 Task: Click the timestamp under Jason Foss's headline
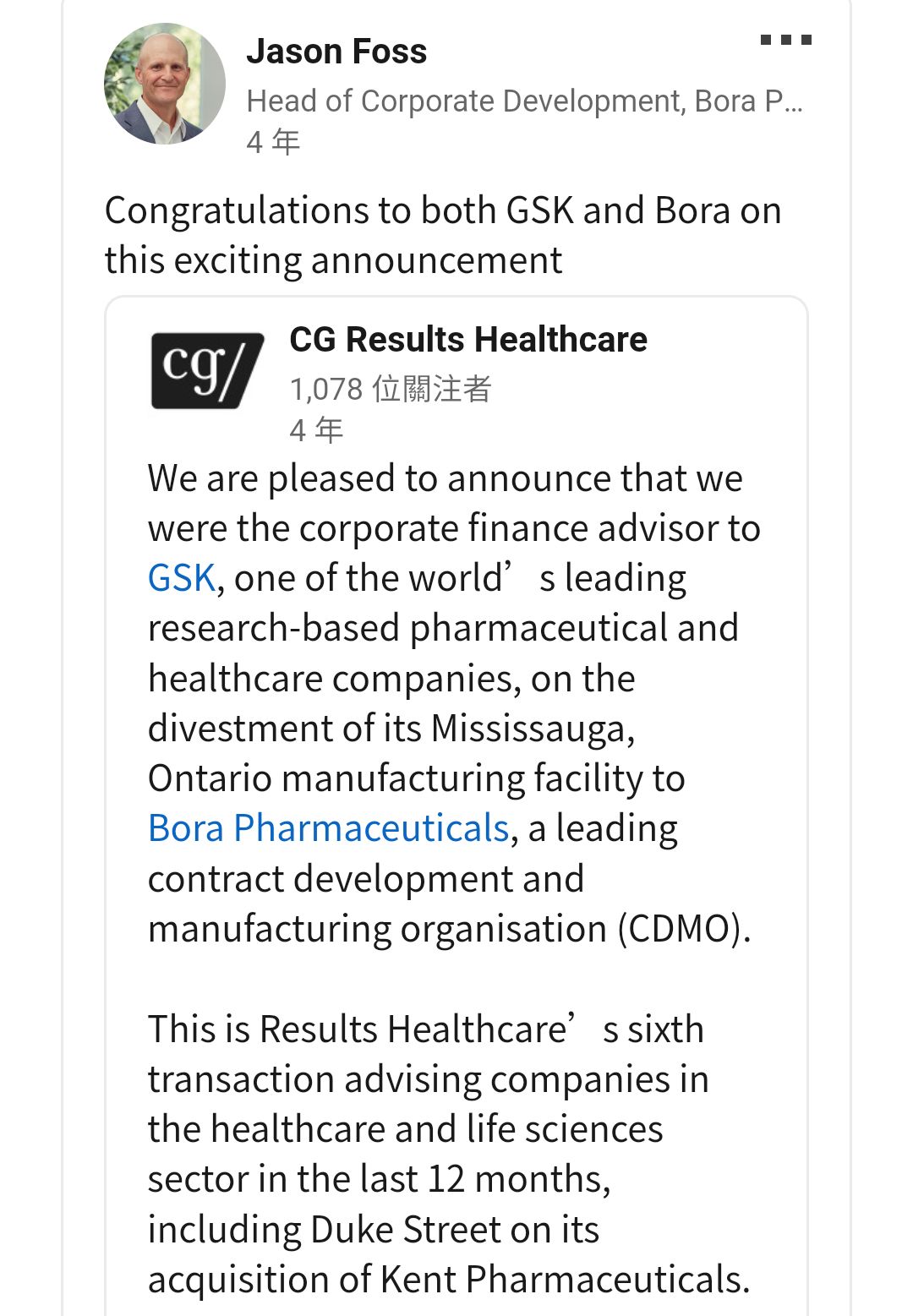coord(273,141)
